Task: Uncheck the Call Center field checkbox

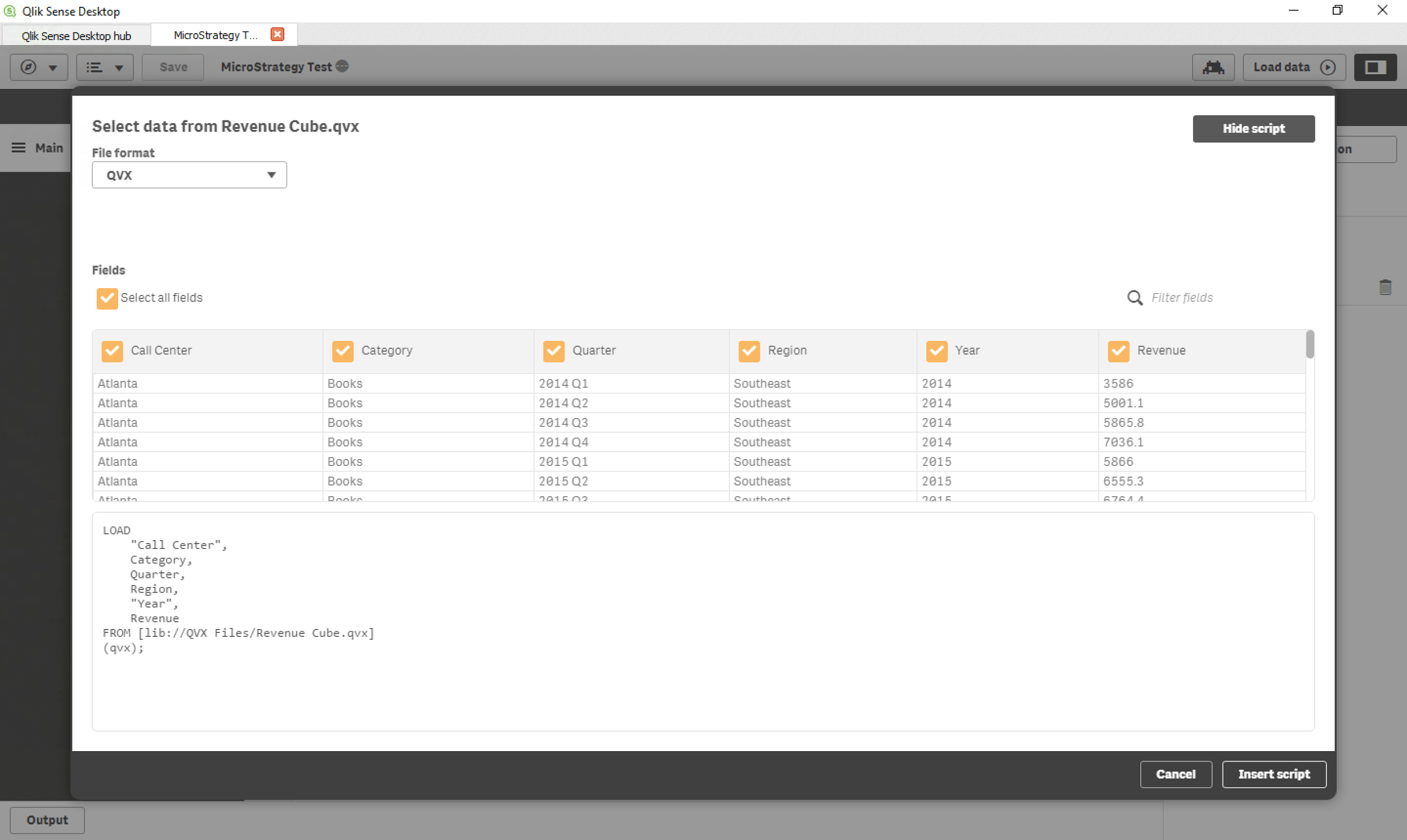Action: tap(112, 351)
